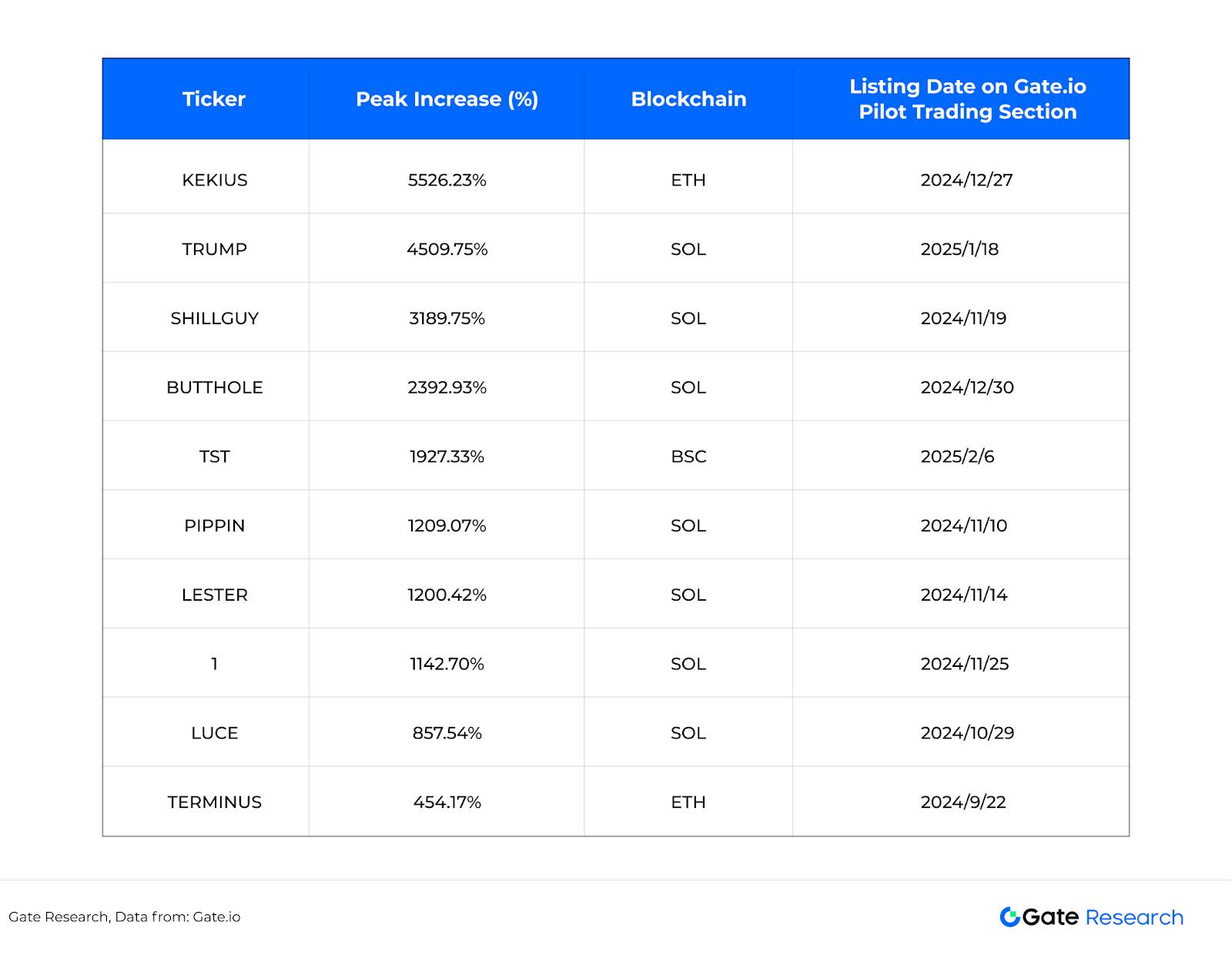Click the 454.17% peak increase value
1232x955 pixels.
447,802
